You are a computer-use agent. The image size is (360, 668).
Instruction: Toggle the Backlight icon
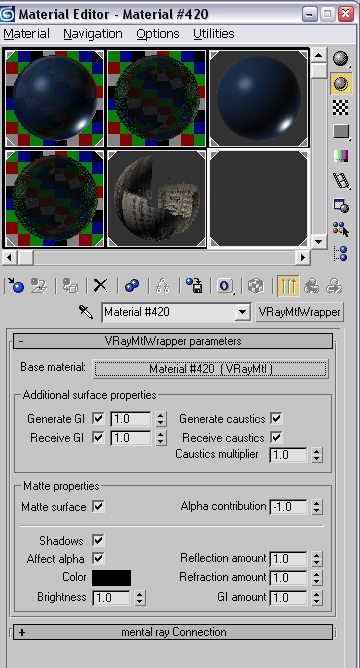(341, 84)
